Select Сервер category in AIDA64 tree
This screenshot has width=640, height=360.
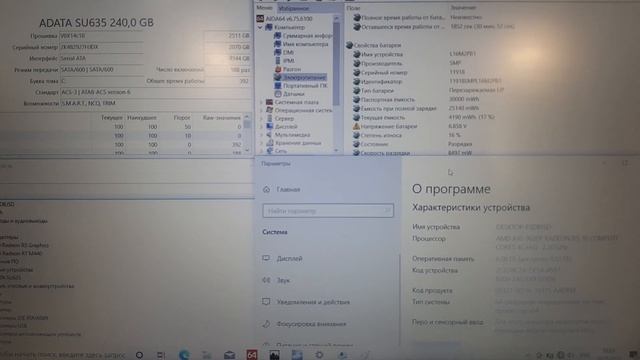click(284, 118)
